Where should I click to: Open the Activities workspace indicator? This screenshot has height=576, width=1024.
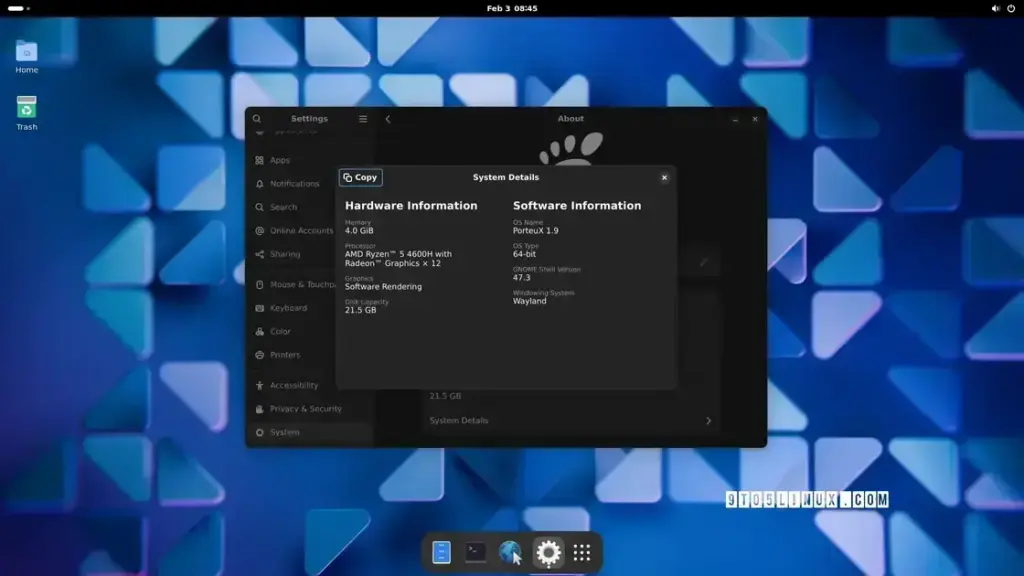(18, 8)
